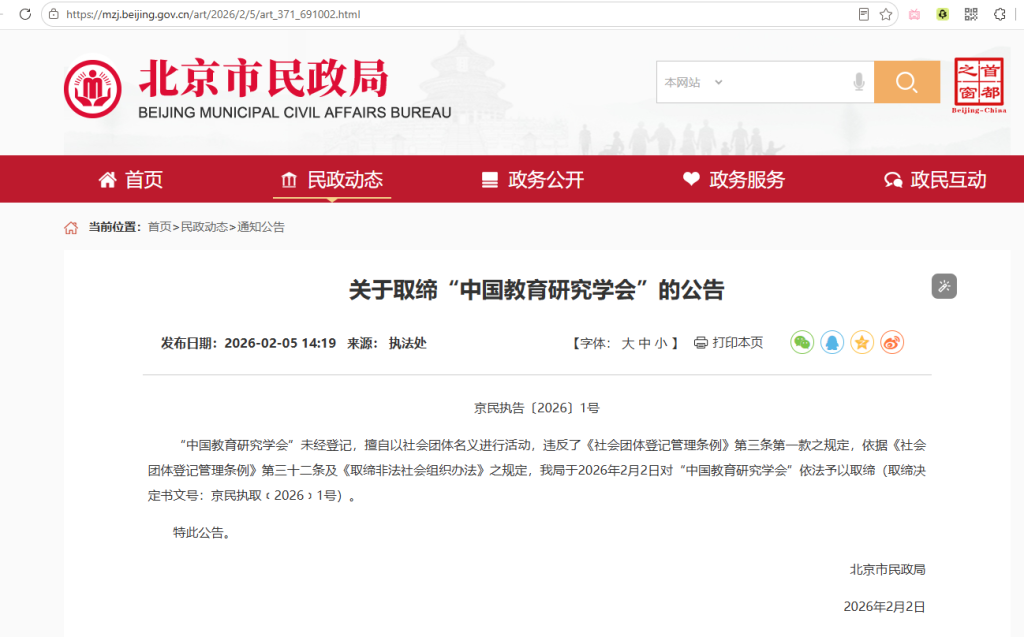Click the source text 执法处
Image resolution: width=1024 pixels, height=637 pixels.
click(408, 343)
